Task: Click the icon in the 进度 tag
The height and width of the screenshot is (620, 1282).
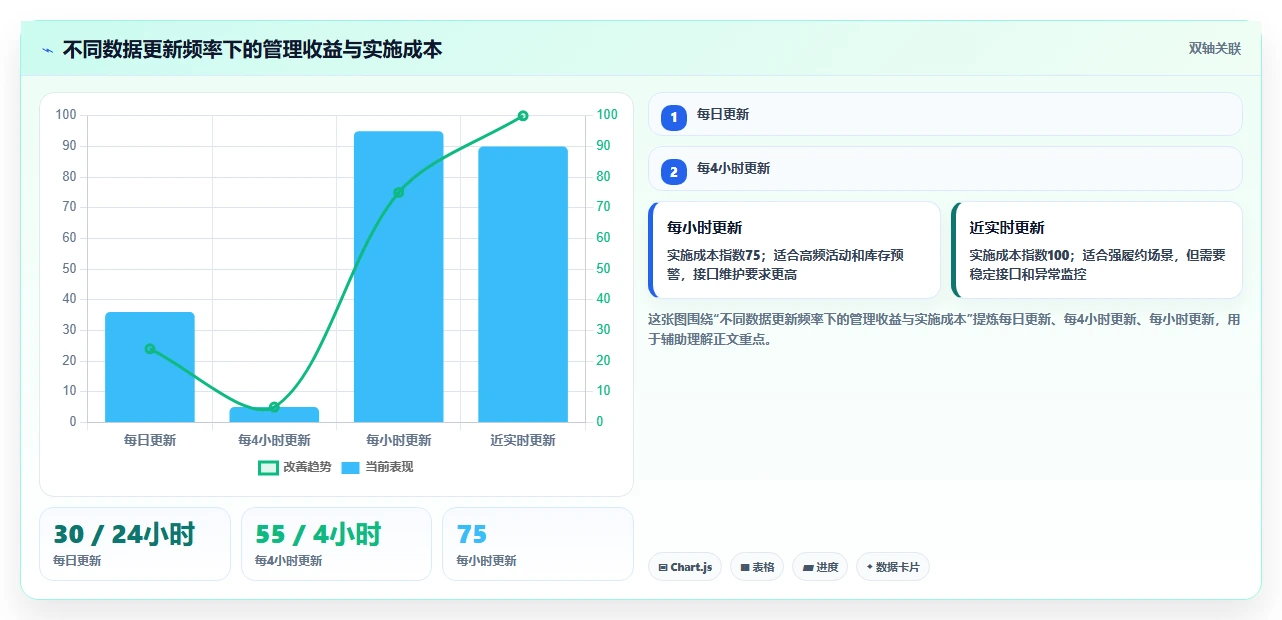Action: point(808,567)
